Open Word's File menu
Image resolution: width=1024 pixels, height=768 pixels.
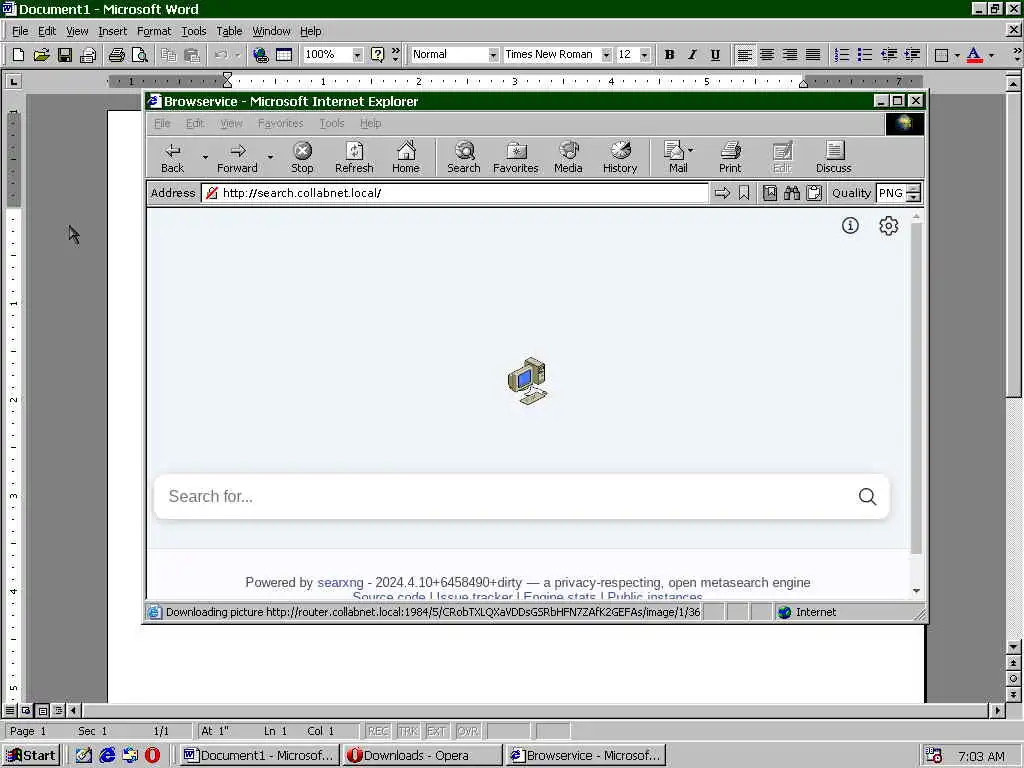[x=20, y=31]
